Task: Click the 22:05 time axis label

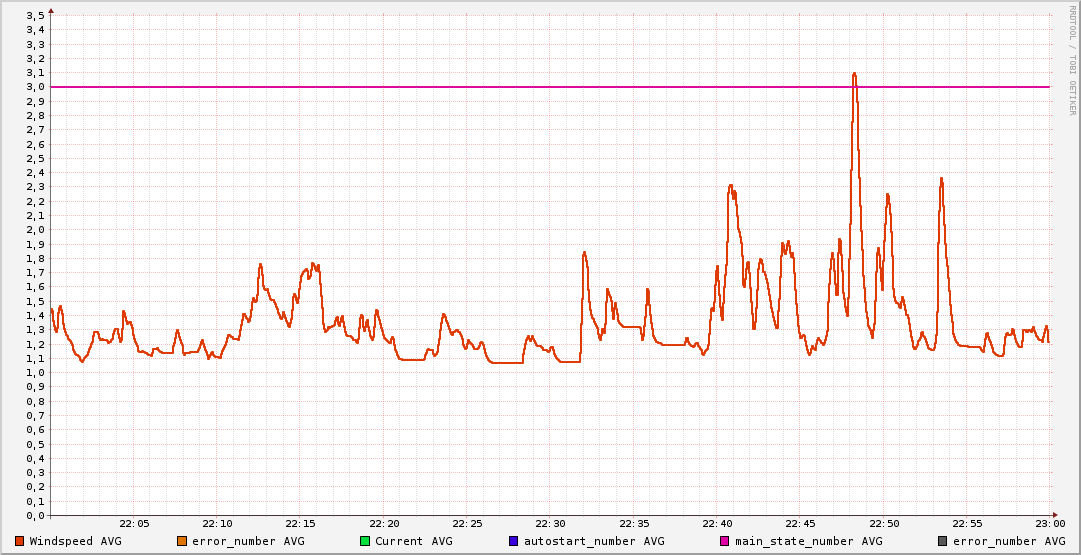Action: tap(134, 524)
